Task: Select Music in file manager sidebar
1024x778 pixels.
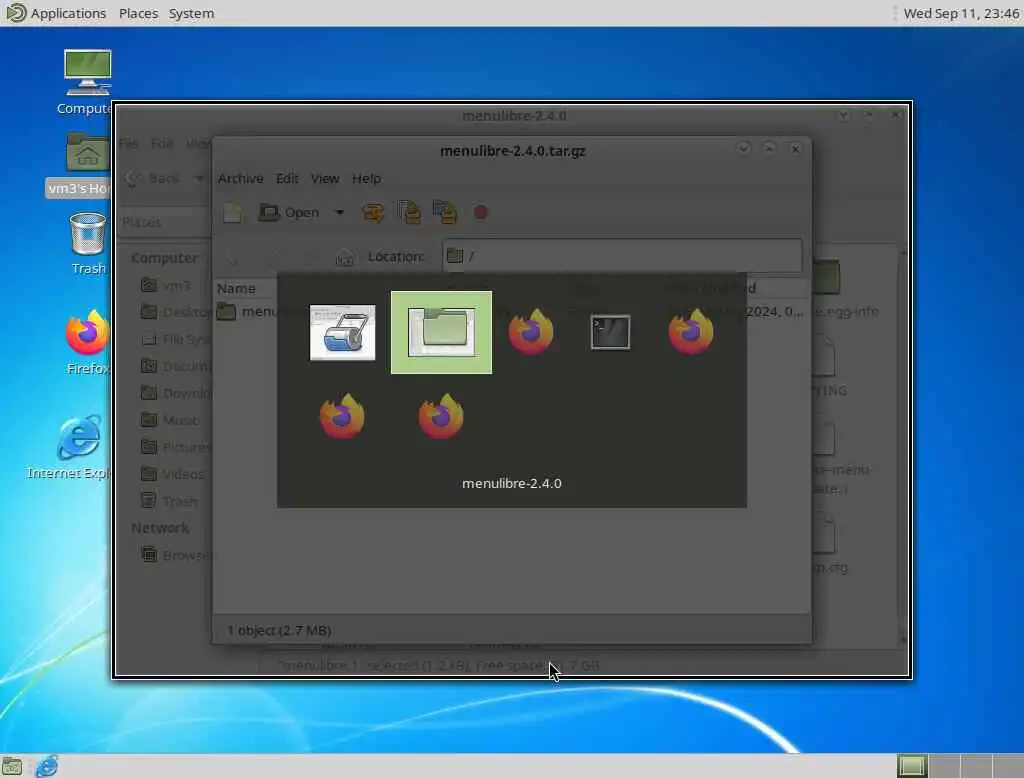Action: (x=170, y=420)
